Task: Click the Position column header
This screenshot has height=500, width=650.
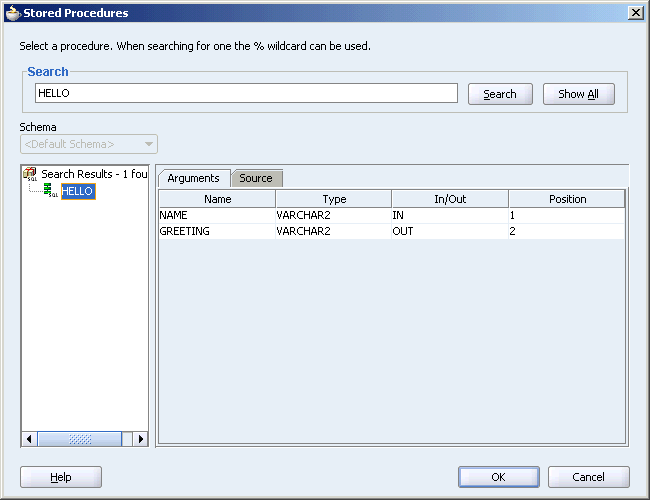Action: [567, 199]
